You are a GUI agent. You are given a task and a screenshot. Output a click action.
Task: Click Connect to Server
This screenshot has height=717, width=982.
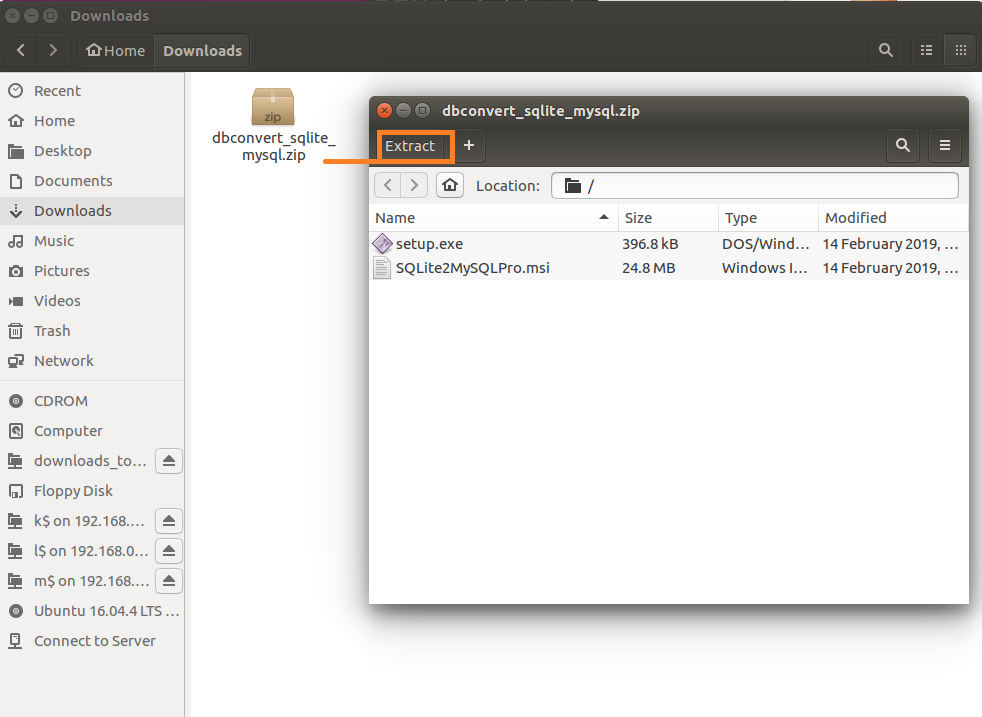pyautogui.click(x=92, y=641)
